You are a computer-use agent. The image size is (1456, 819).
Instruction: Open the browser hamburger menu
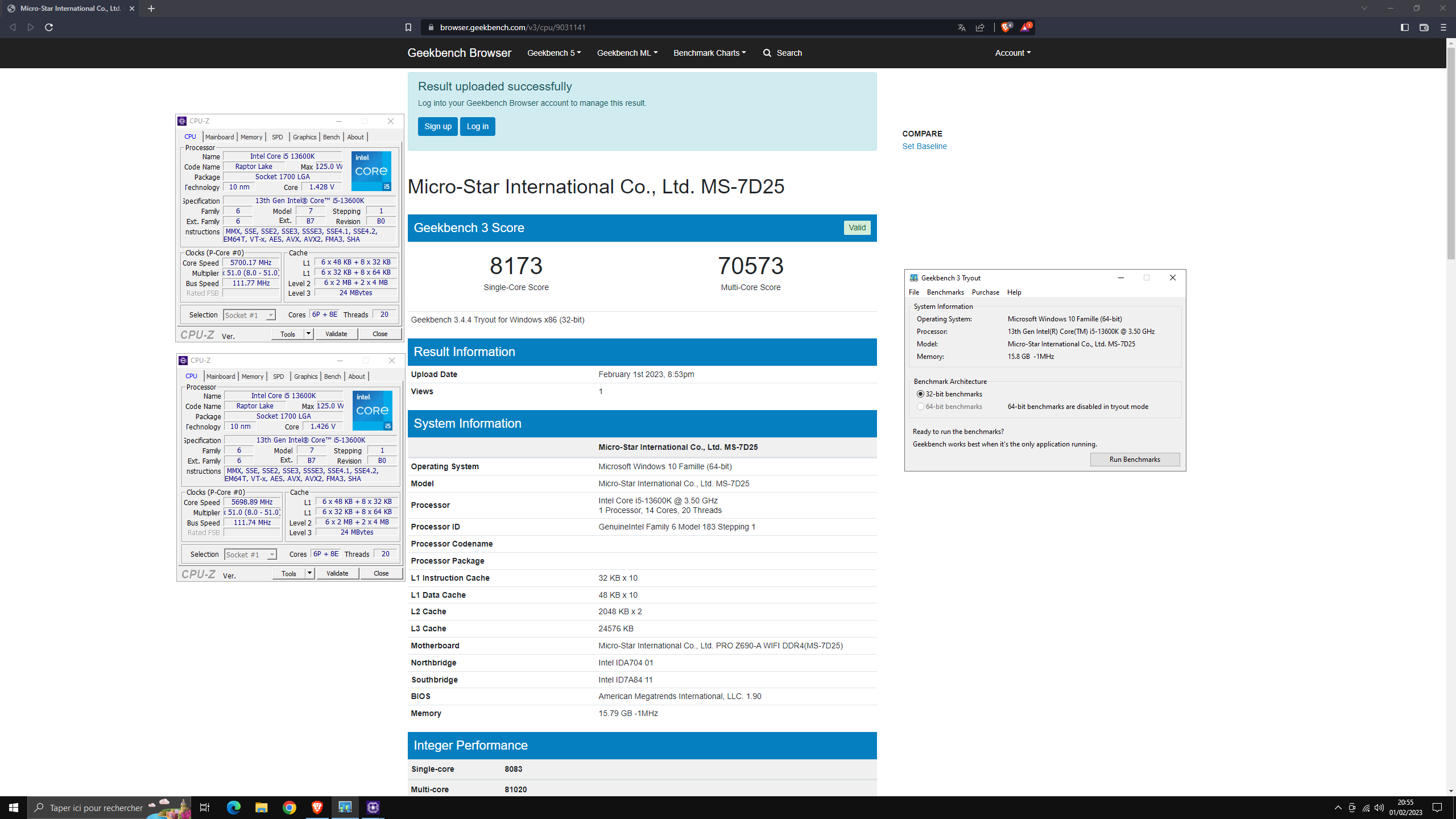pyautogui.click(x=1443, y=27)
